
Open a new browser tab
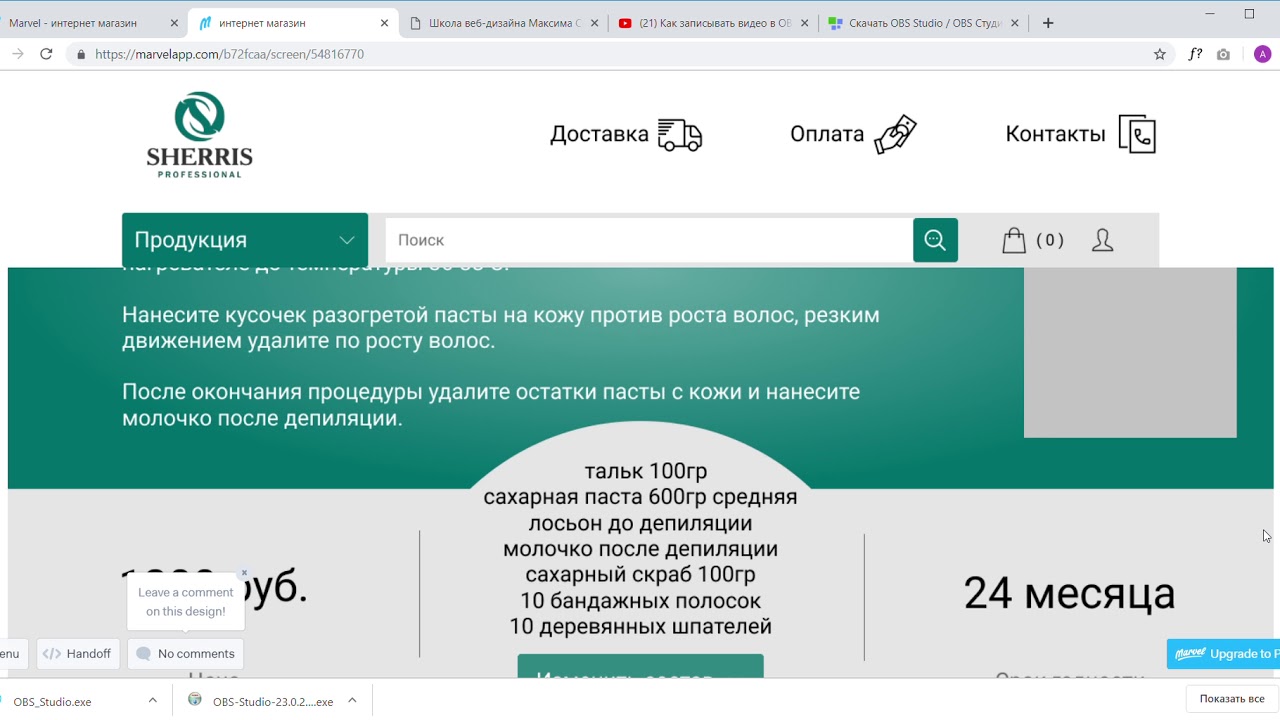click(1048, 23)
